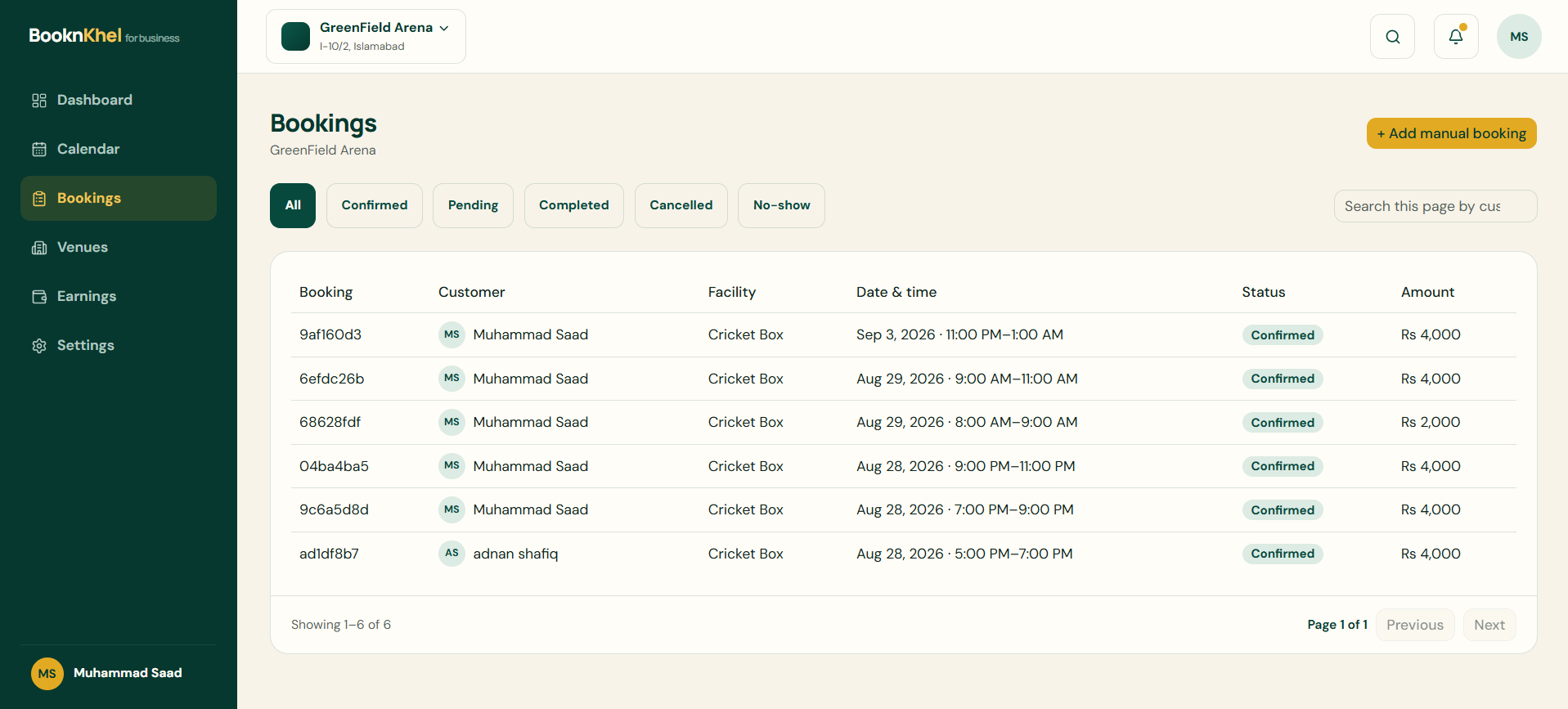Viewport: 1568px width, 709px height.
Task: Click the Earnings wallet icon in sidebar
Action: tap(39, 297)
